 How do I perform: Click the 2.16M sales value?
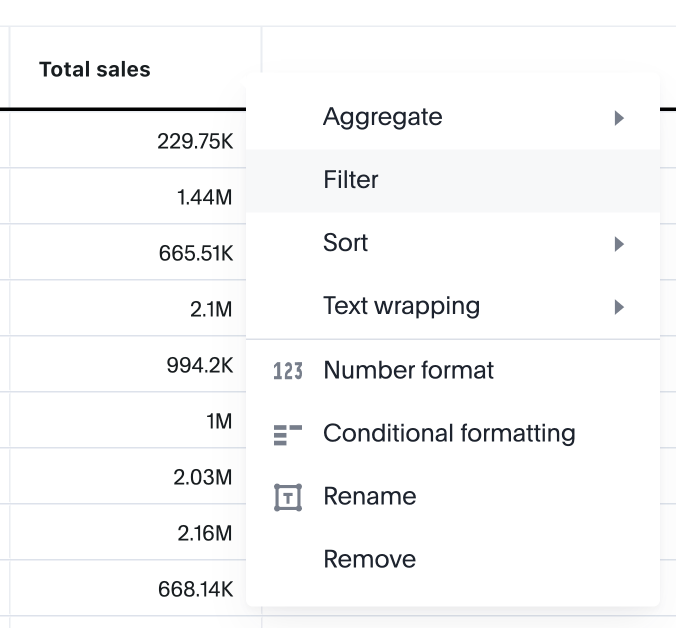pos(204,534)
